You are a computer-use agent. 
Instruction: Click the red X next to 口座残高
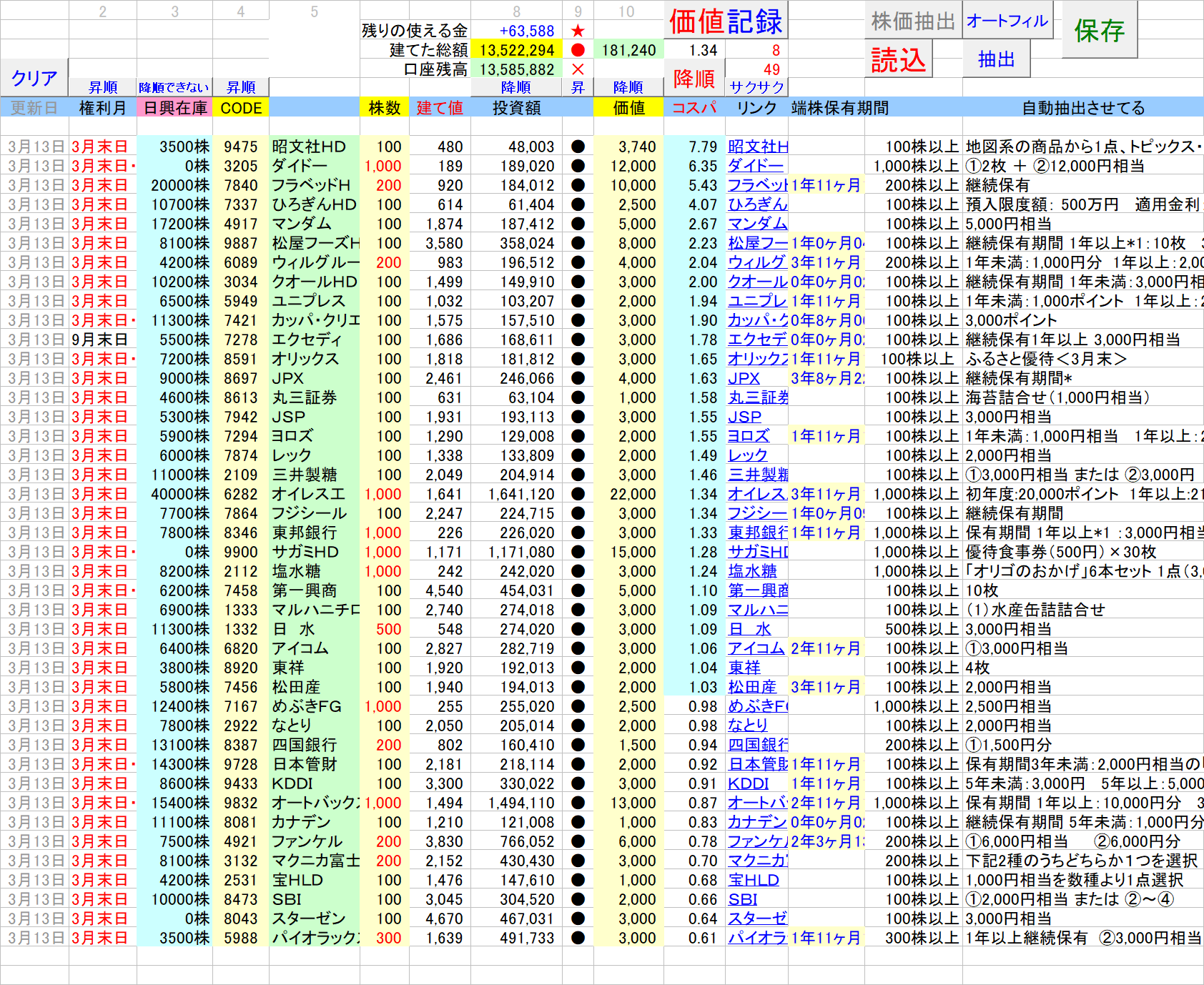pos(578,69)
